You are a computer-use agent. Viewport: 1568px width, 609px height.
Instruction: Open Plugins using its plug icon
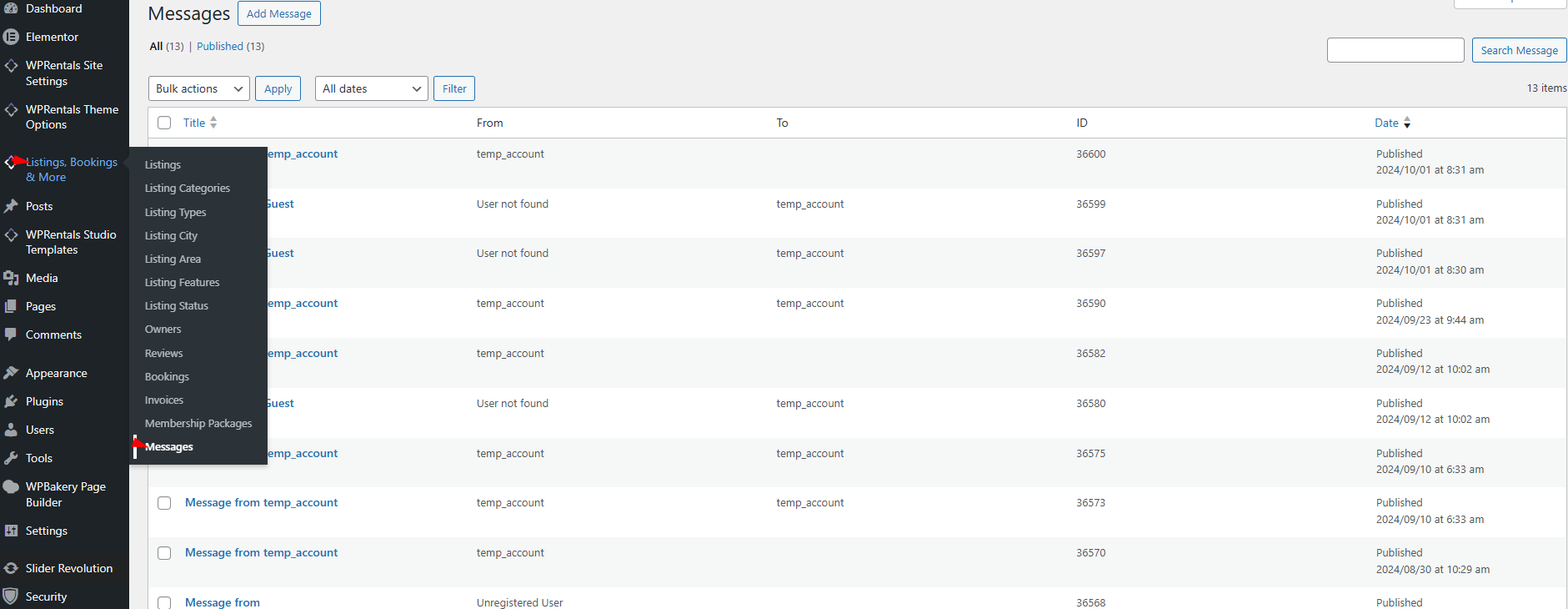[x=11, y=401]
